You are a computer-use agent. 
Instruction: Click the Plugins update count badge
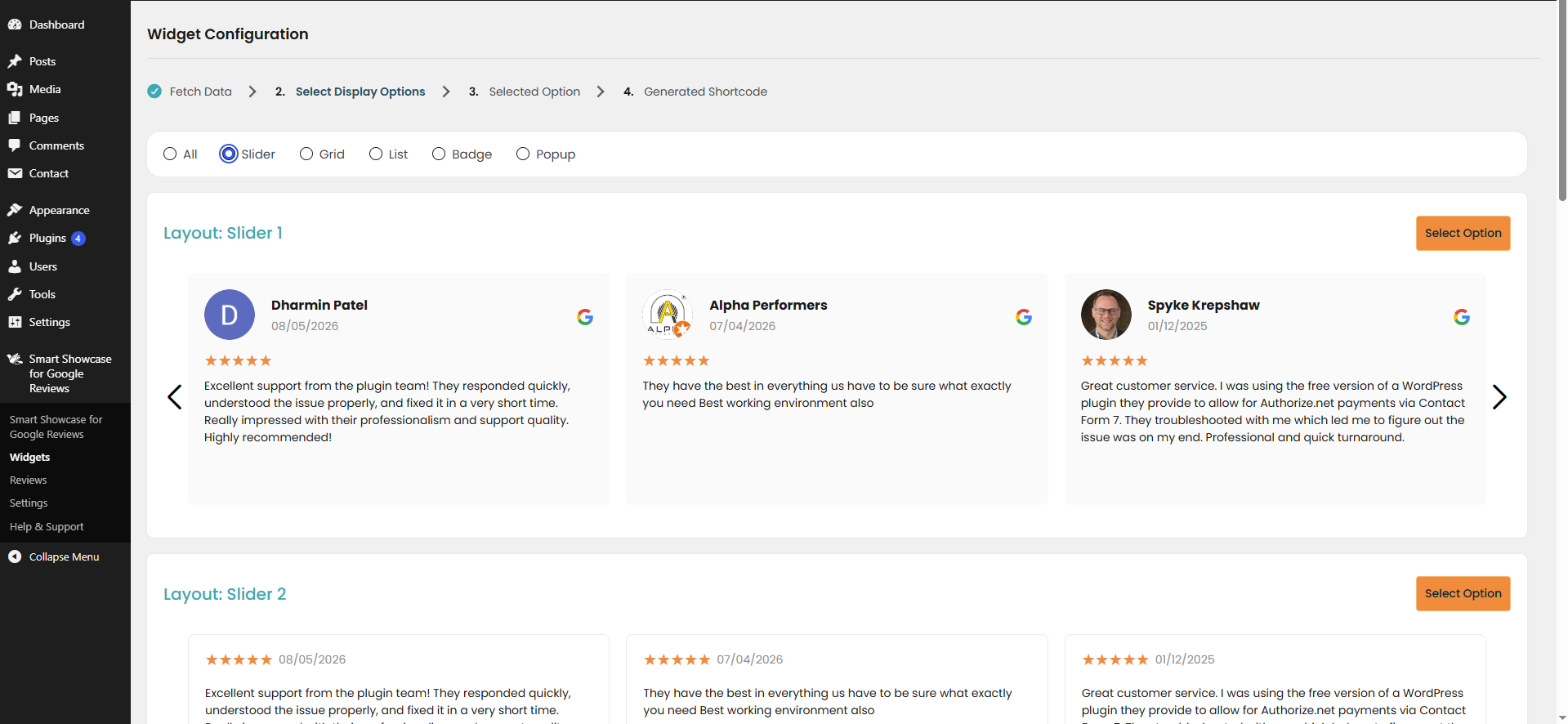point(78,239)
